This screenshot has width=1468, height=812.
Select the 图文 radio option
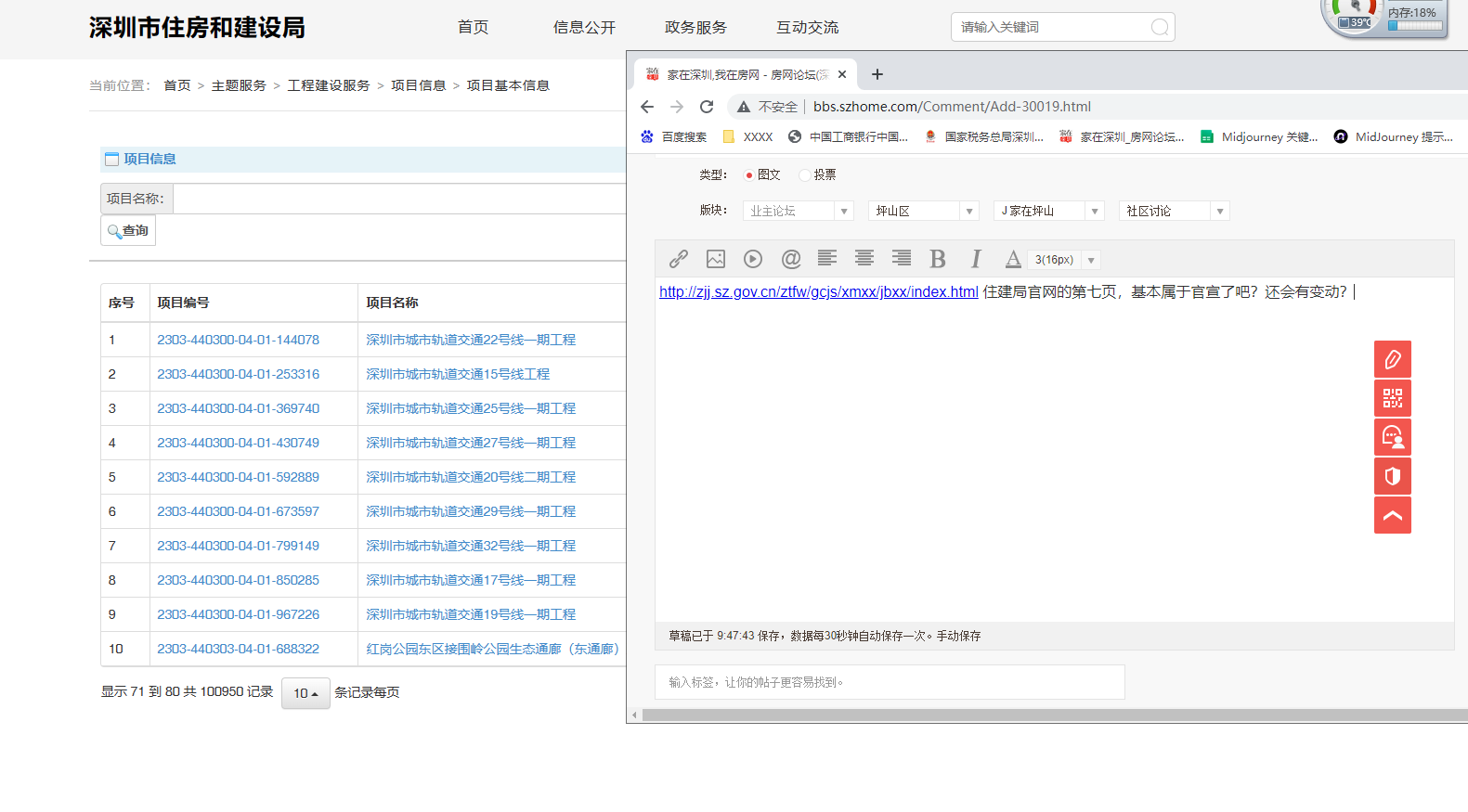coord(749,174)
